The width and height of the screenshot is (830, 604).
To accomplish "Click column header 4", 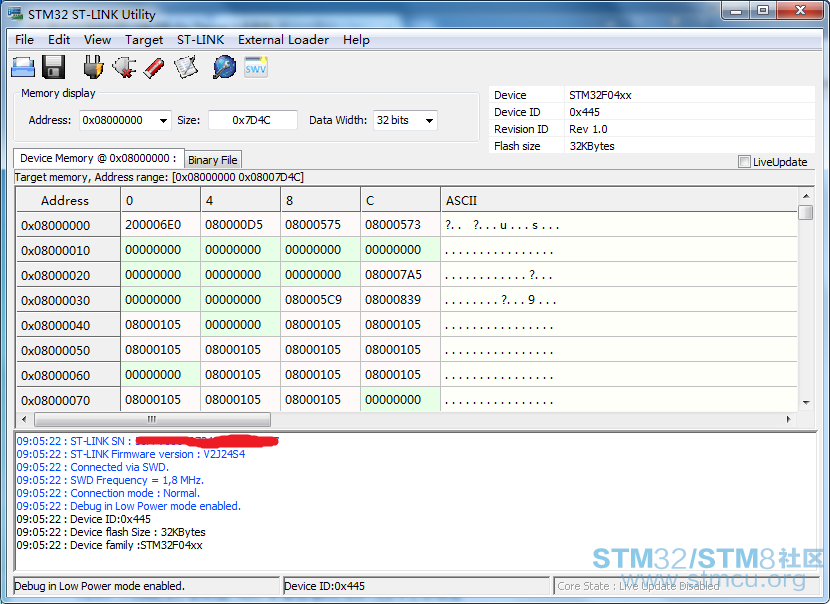I will (241, 201).
